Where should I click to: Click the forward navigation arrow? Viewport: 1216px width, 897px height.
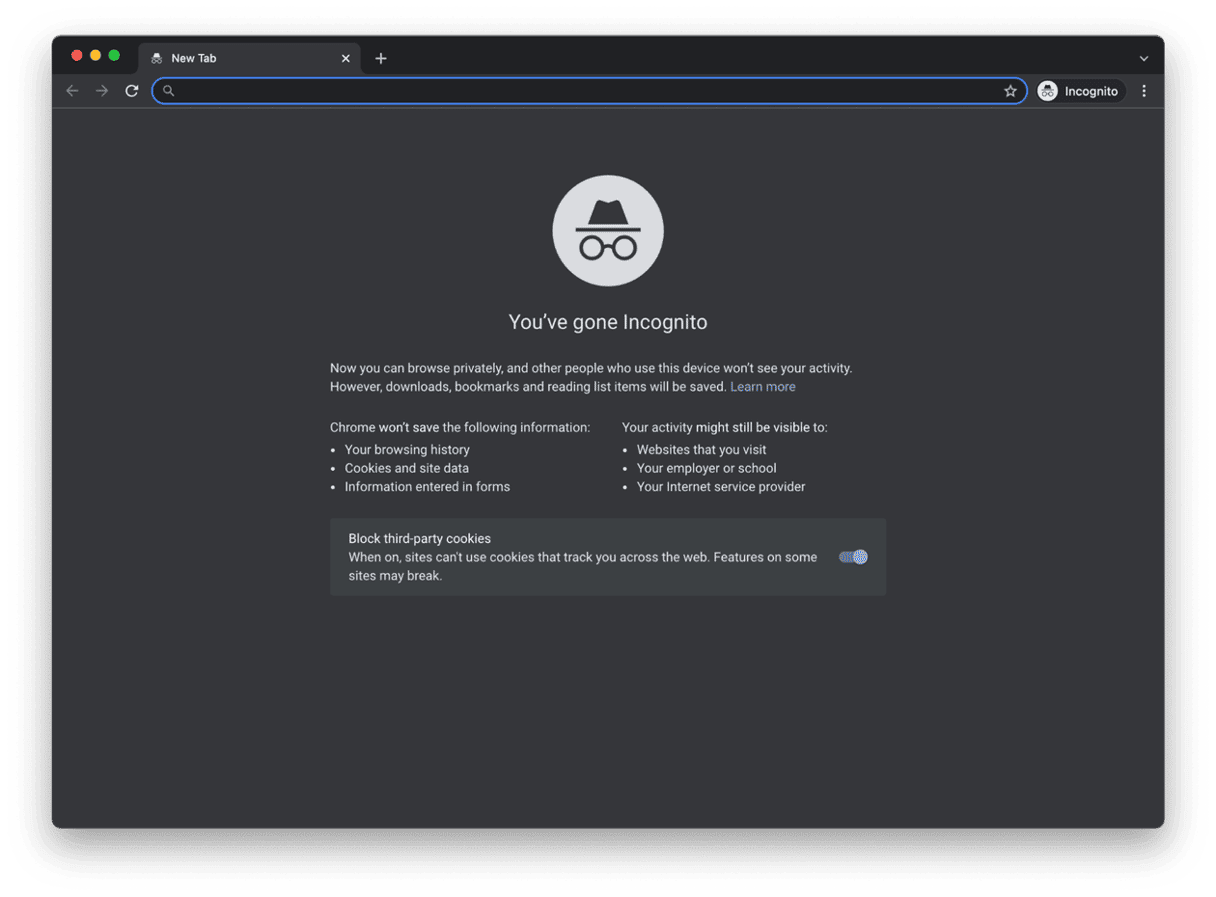(x=102, y=91)
